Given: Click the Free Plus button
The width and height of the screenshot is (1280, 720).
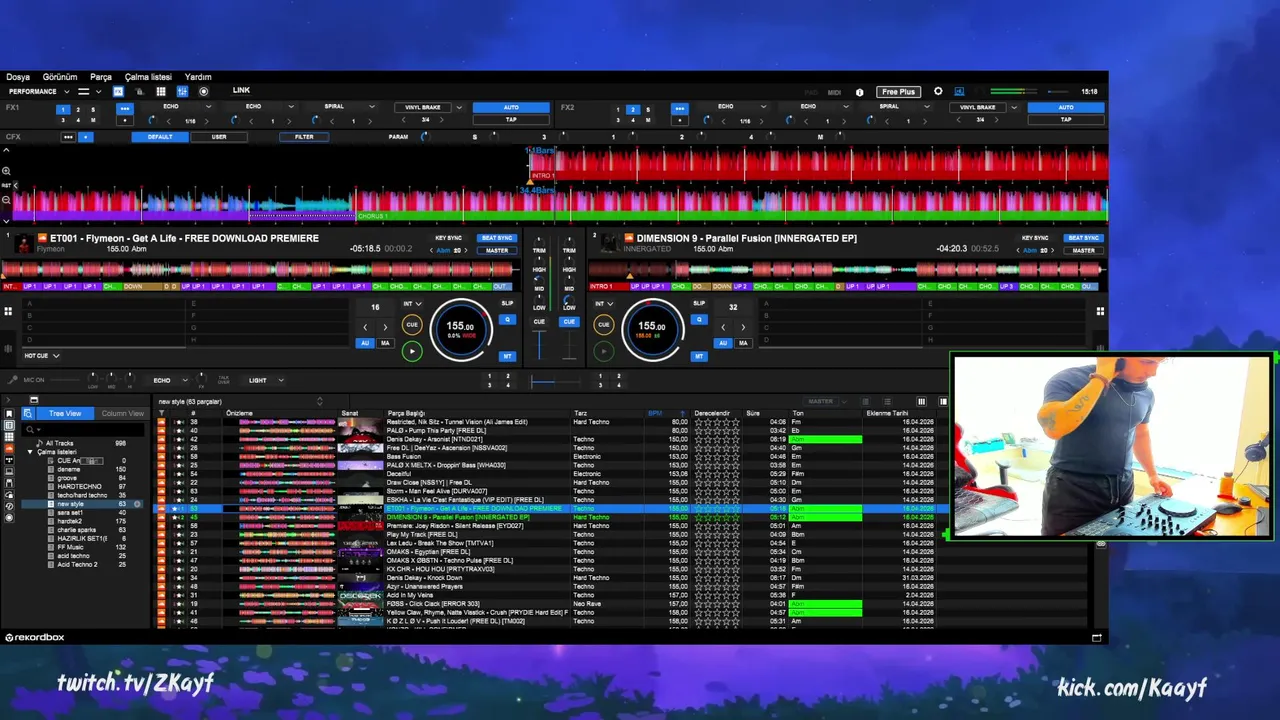Looking at the screenshot, I should (898, 92).
